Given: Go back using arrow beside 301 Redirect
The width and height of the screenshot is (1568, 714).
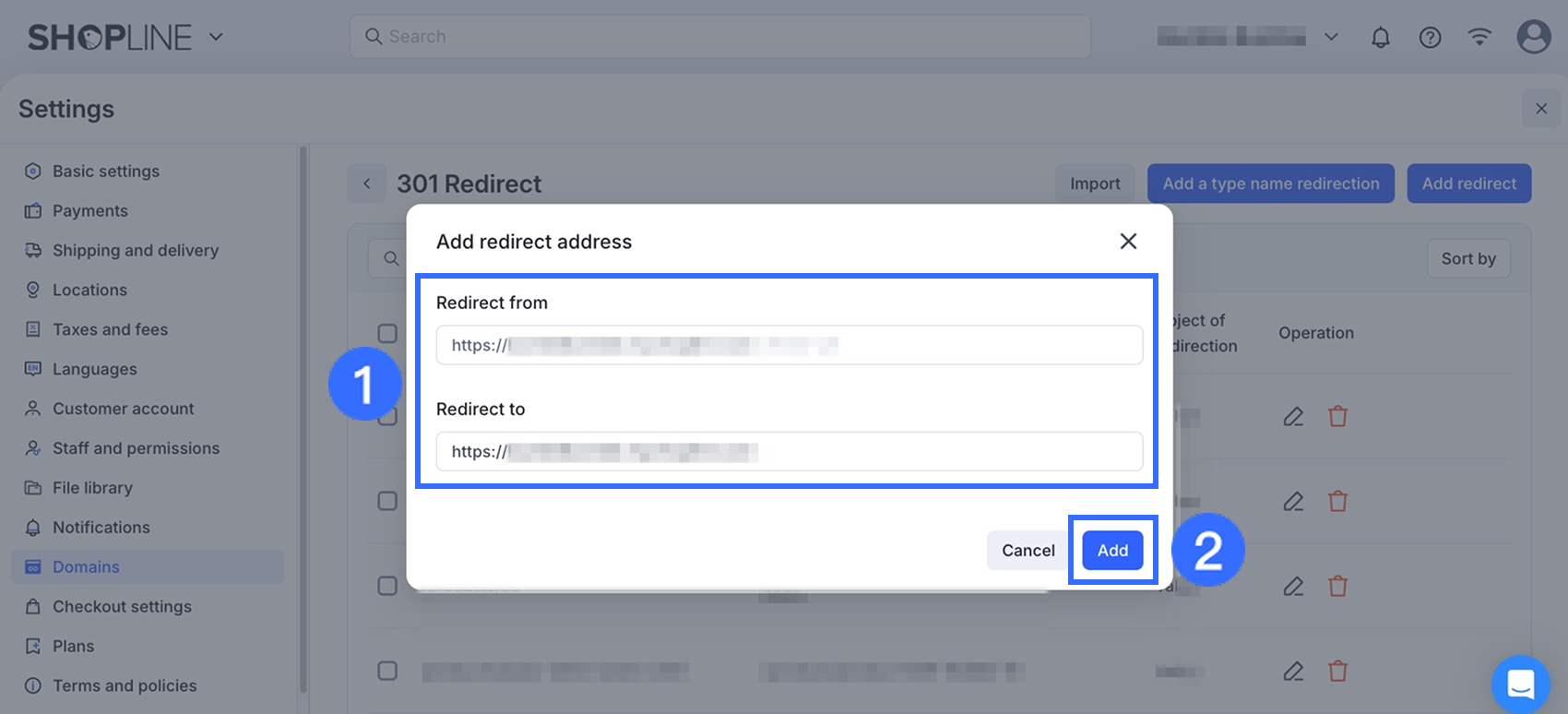Looking at the screenshot, I should [x=367, y=184].
